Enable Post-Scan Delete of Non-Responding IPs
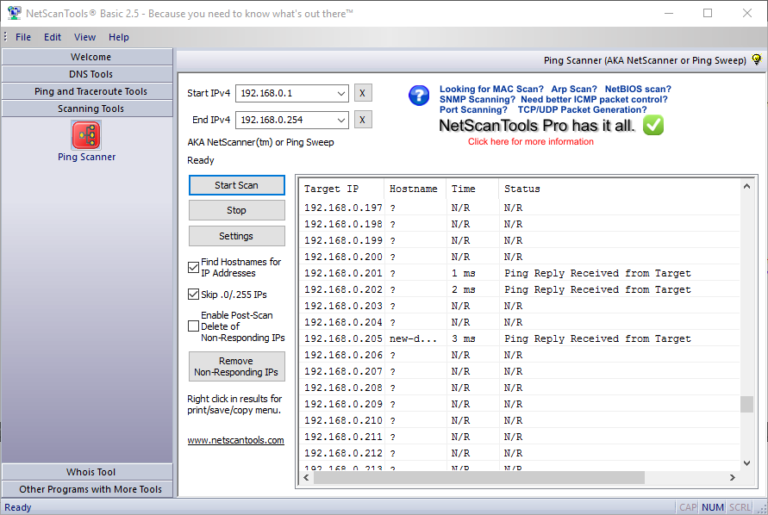 (x=194, y=325)
